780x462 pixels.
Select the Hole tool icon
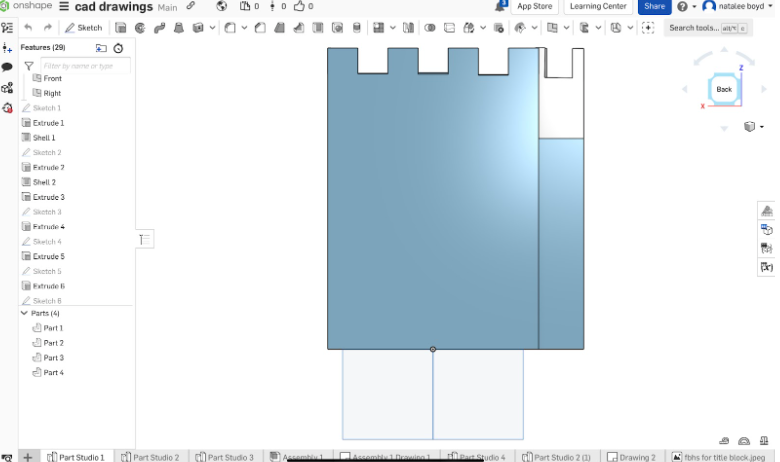coord(337,28)
